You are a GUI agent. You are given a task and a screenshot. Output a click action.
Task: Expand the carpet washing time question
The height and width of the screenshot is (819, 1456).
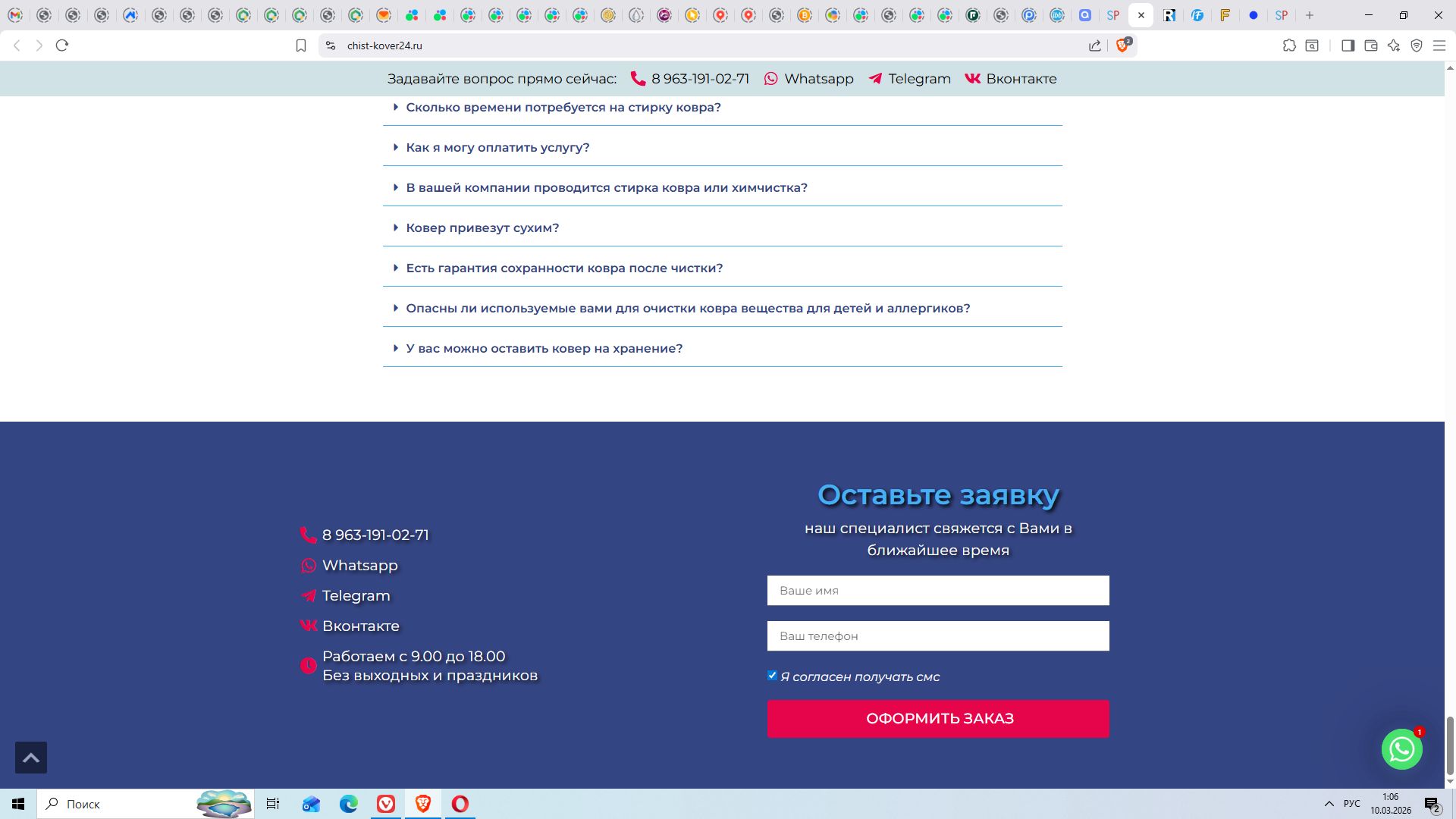point(563,108)
